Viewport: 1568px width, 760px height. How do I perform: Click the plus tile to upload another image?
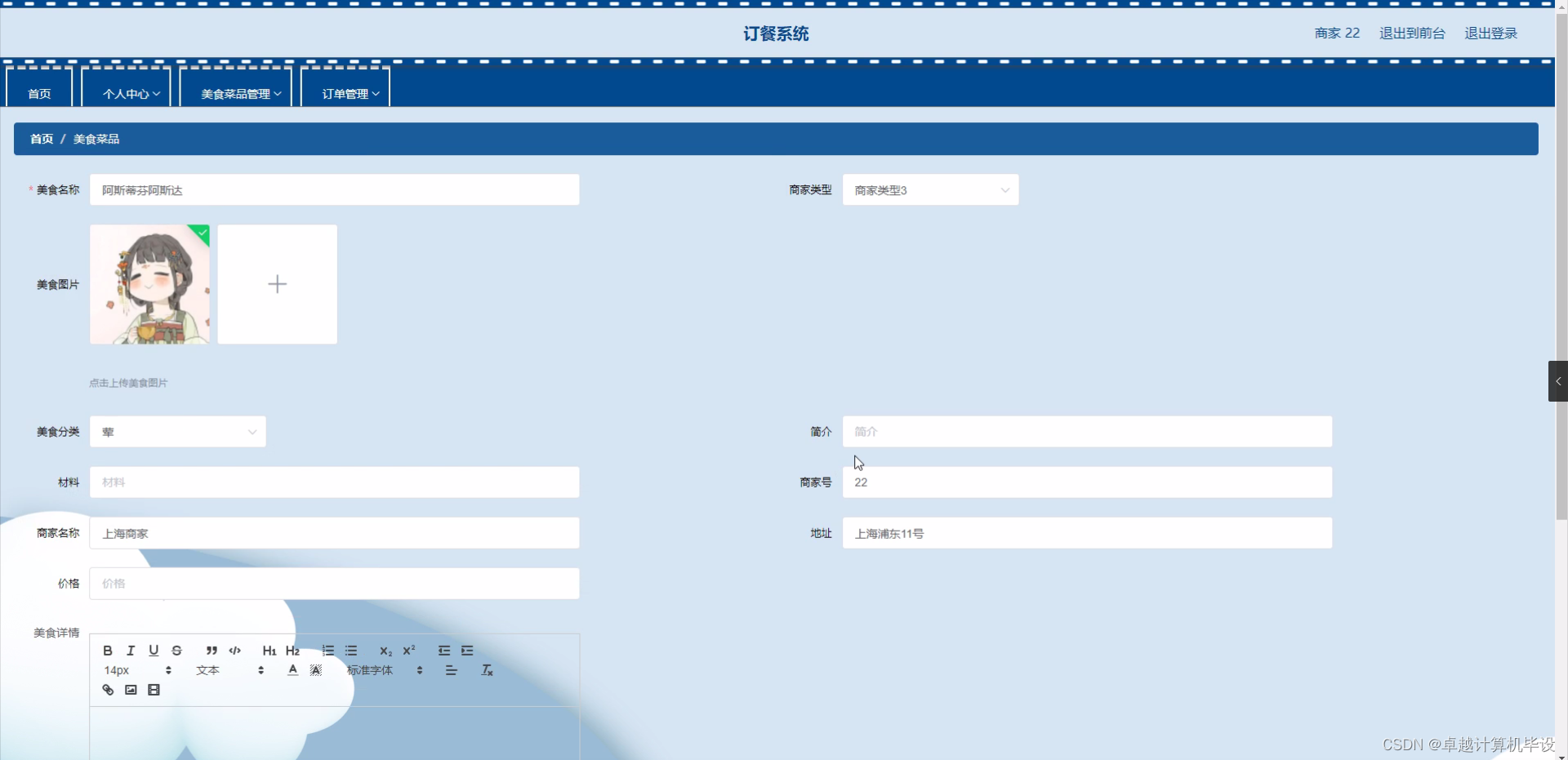pyautogui.click(x=277, y=284)
